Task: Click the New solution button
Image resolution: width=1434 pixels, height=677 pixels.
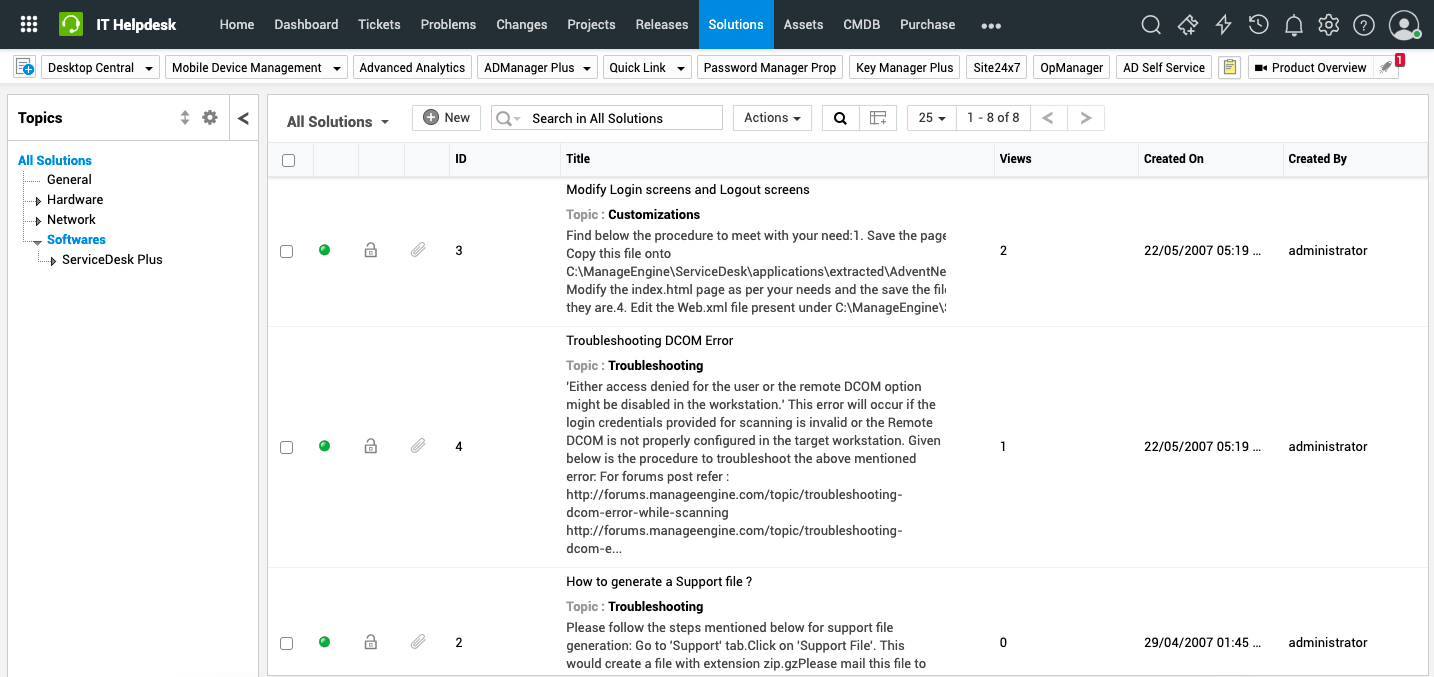Action: click(x=446, y=118)
